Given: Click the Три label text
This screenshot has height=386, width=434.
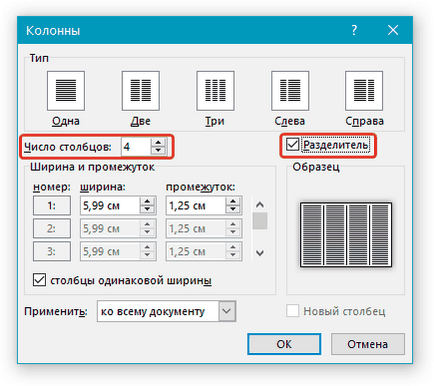Looking at the screenshot, I should (215, 121).
